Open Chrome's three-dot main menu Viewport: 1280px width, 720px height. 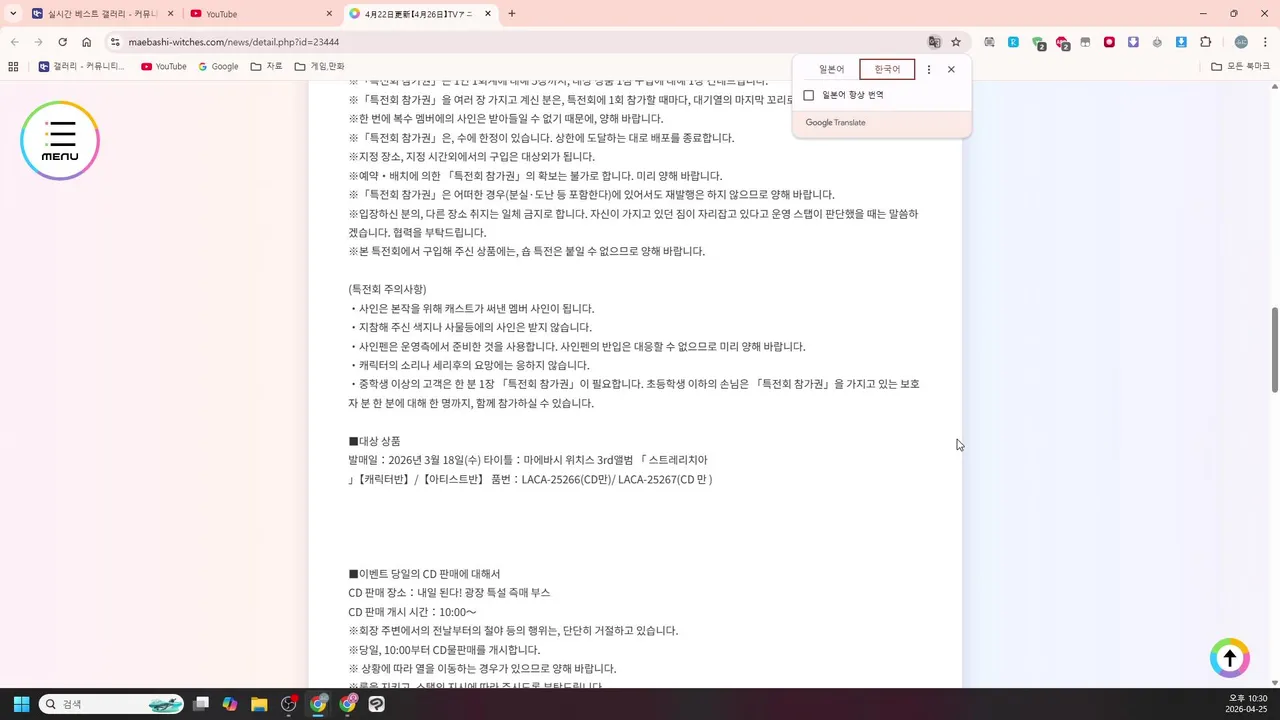pos(1265,42)
